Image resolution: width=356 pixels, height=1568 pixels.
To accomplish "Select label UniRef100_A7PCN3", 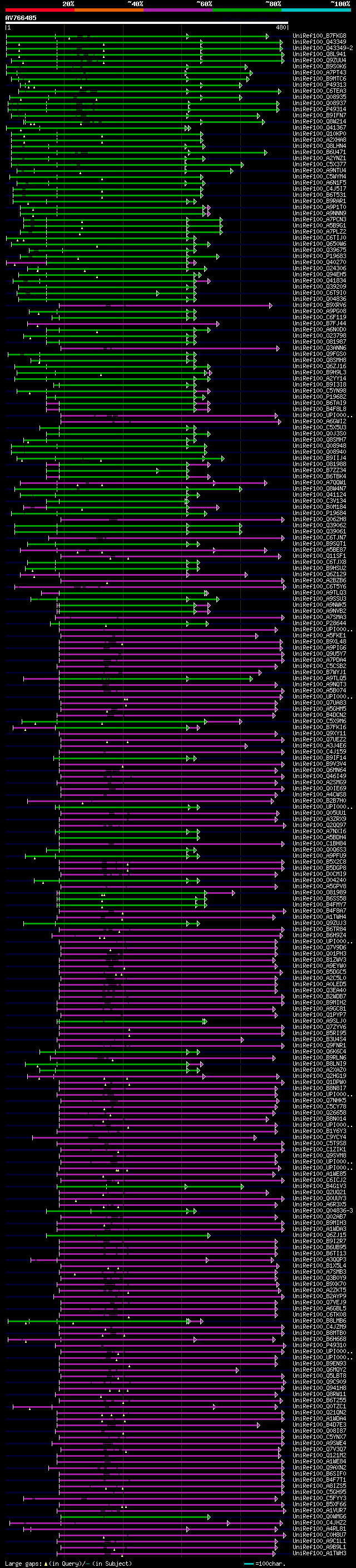I will click(x=319, y=219).
